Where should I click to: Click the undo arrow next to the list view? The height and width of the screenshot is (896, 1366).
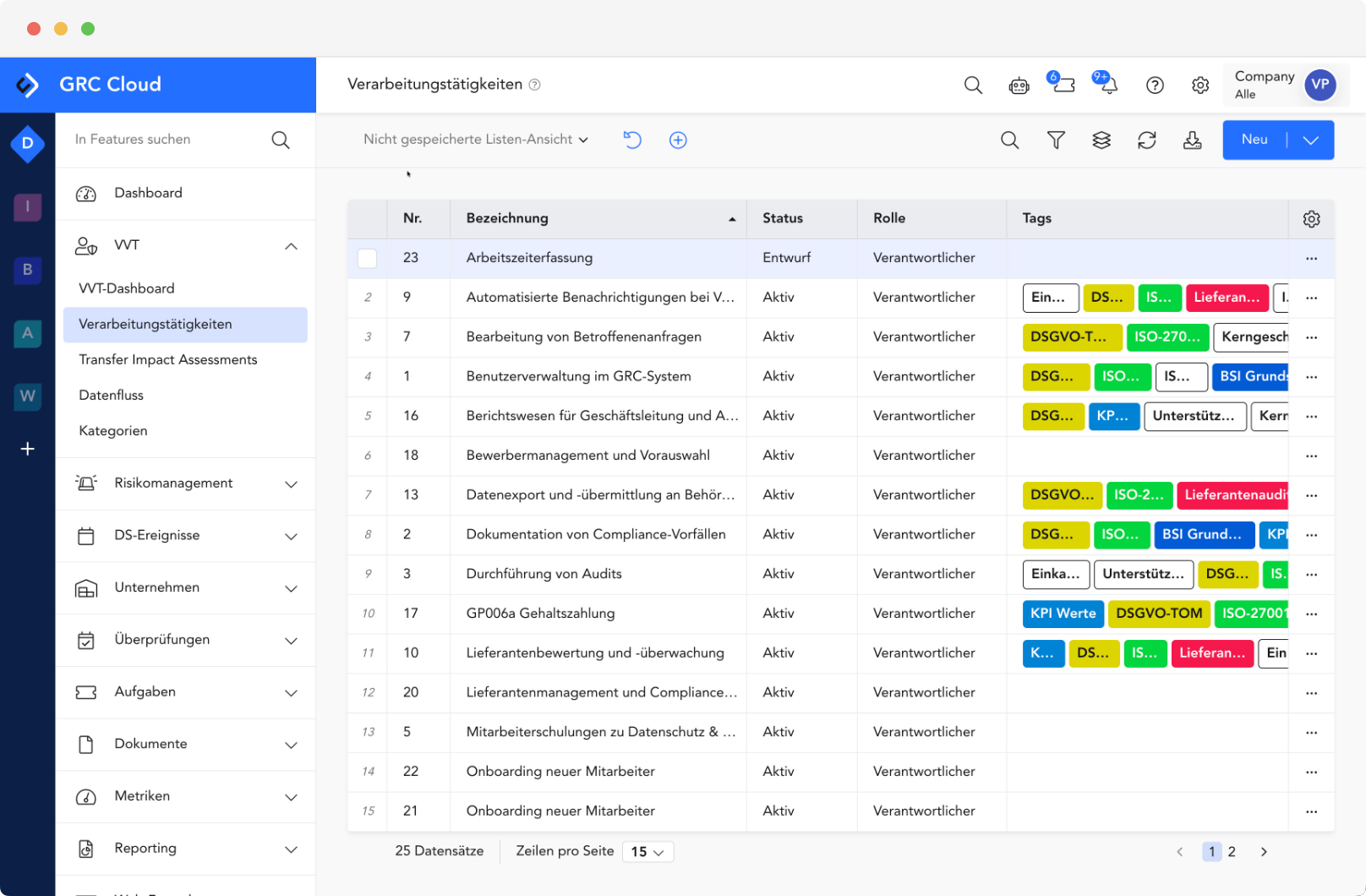[x=632, y=139]
